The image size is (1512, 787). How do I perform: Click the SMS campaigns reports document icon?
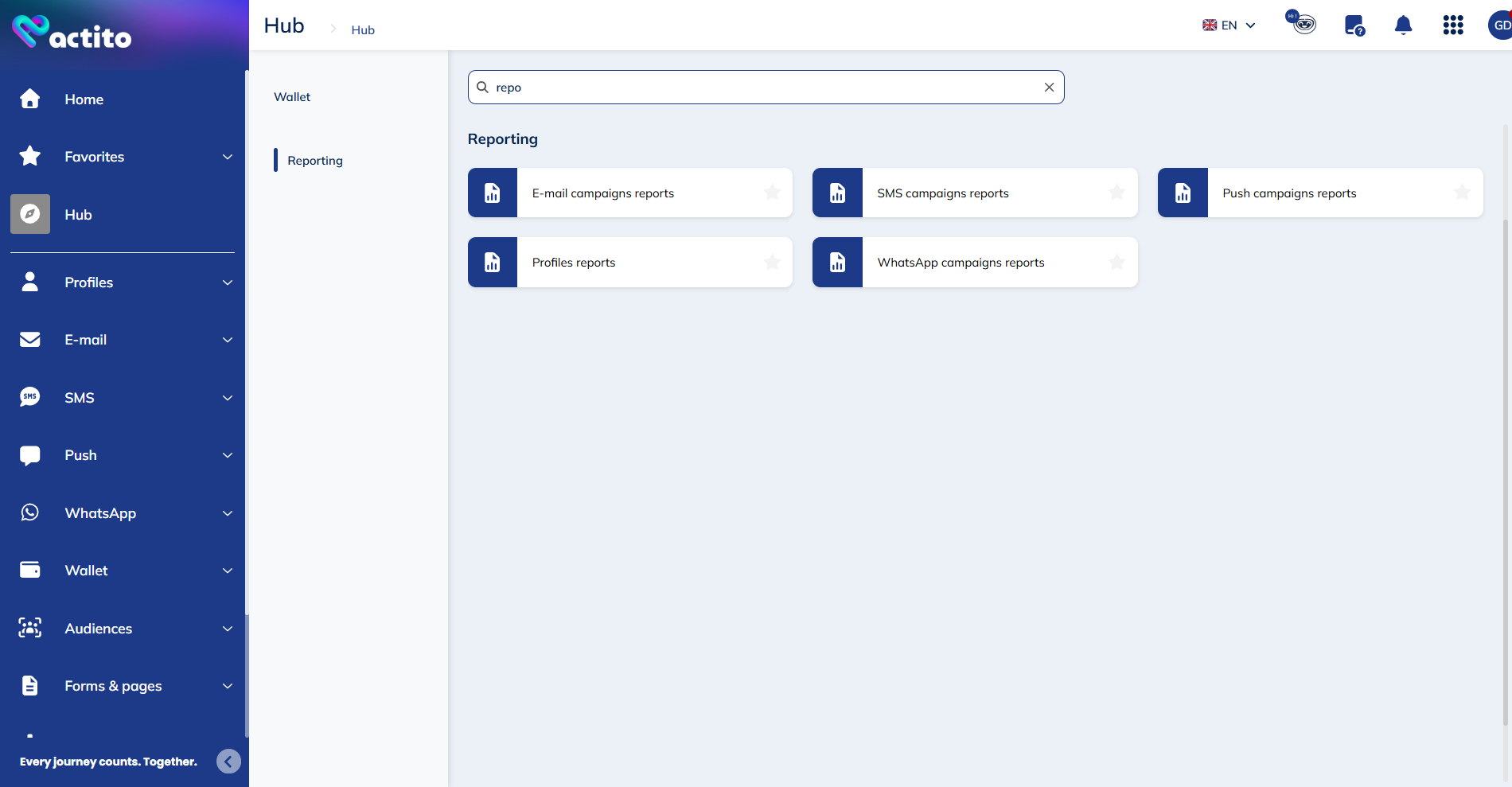837,193
